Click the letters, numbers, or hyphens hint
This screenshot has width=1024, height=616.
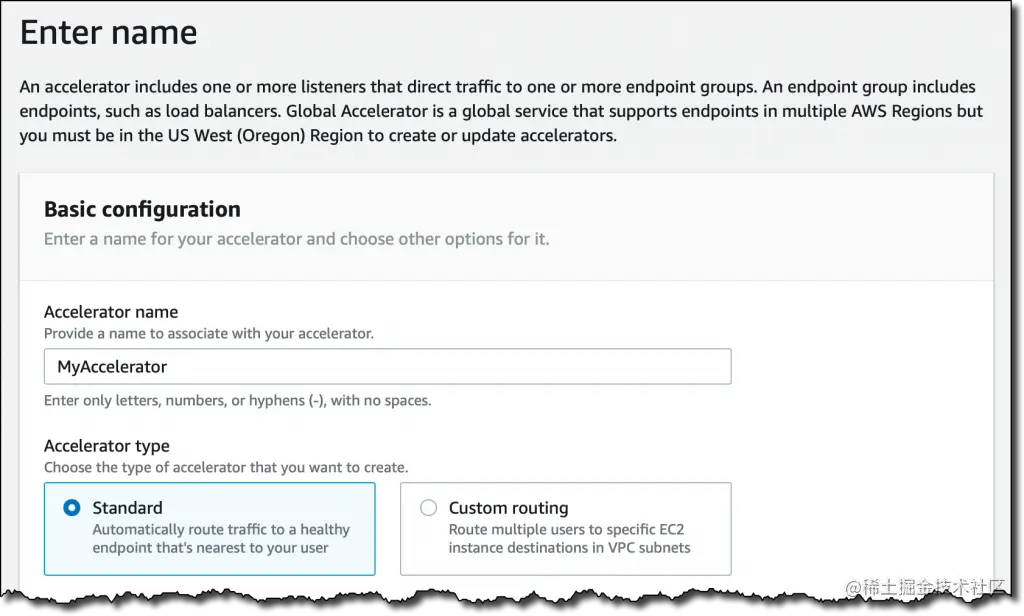[x=238, y=401]
